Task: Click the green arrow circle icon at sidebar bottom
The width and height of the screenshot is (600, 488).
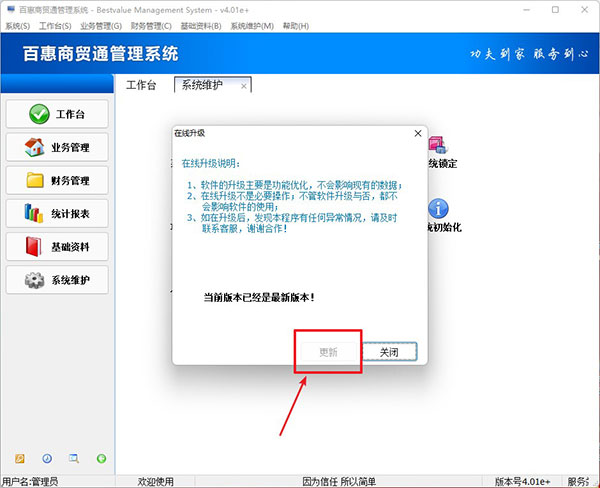Action: point(101,458)
